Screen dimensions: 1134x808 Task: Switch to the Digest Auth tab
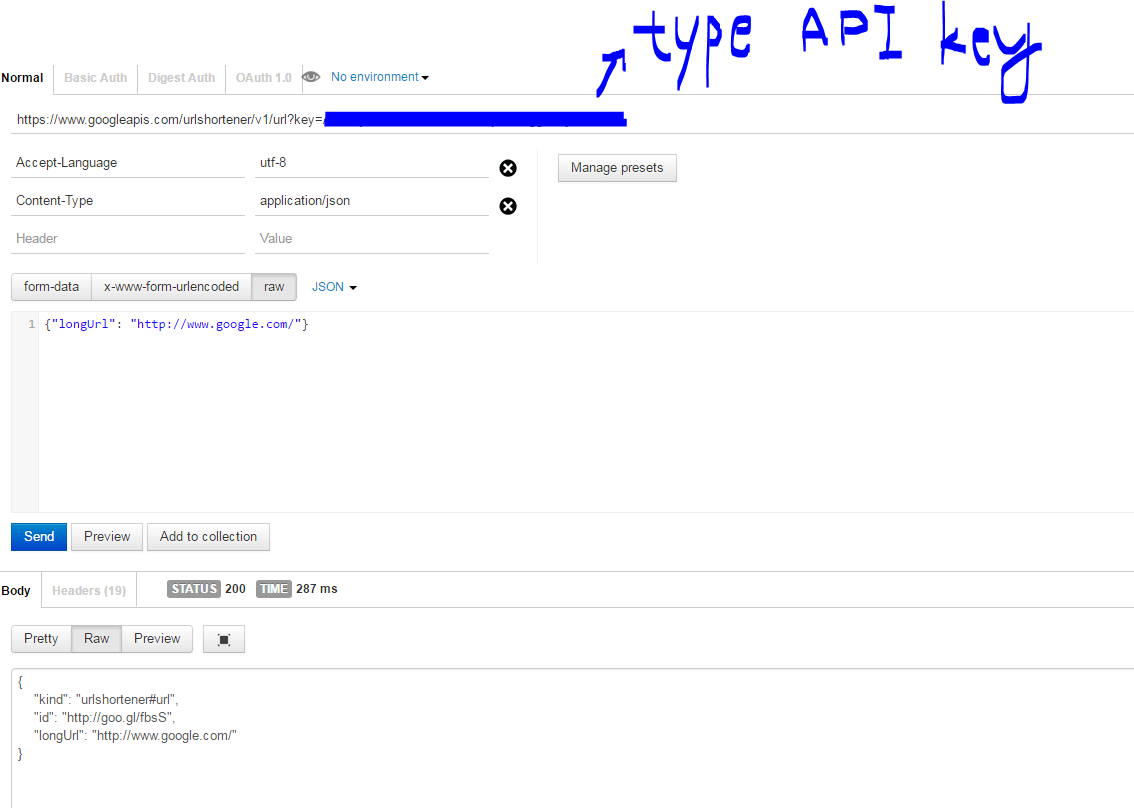[182, 78]
